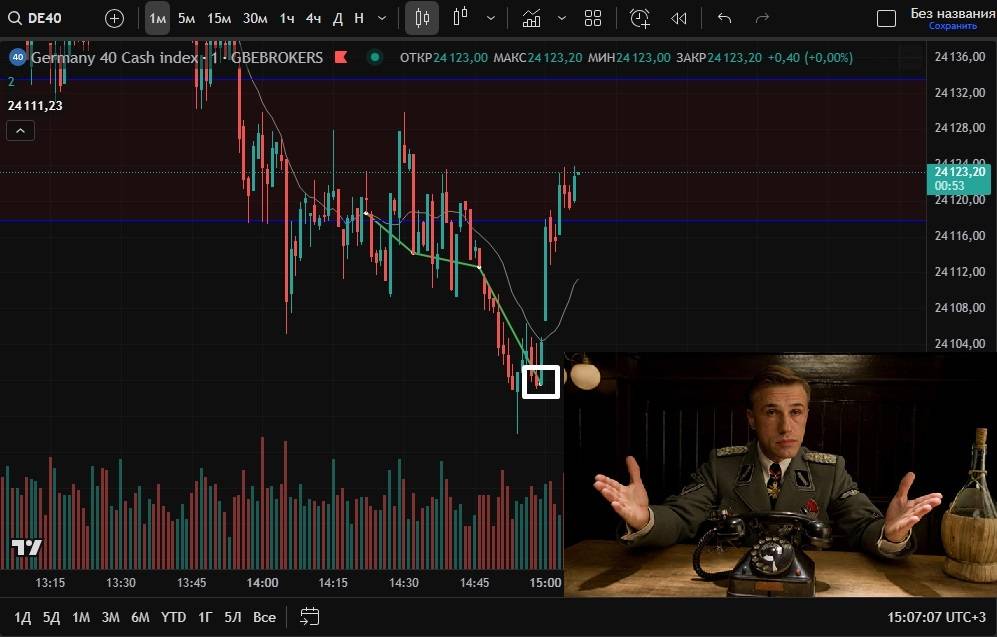Switch to the 30м timeframe
Image resolution: width=997 pixels, height=637 pixels.
[x=255, y=18]
